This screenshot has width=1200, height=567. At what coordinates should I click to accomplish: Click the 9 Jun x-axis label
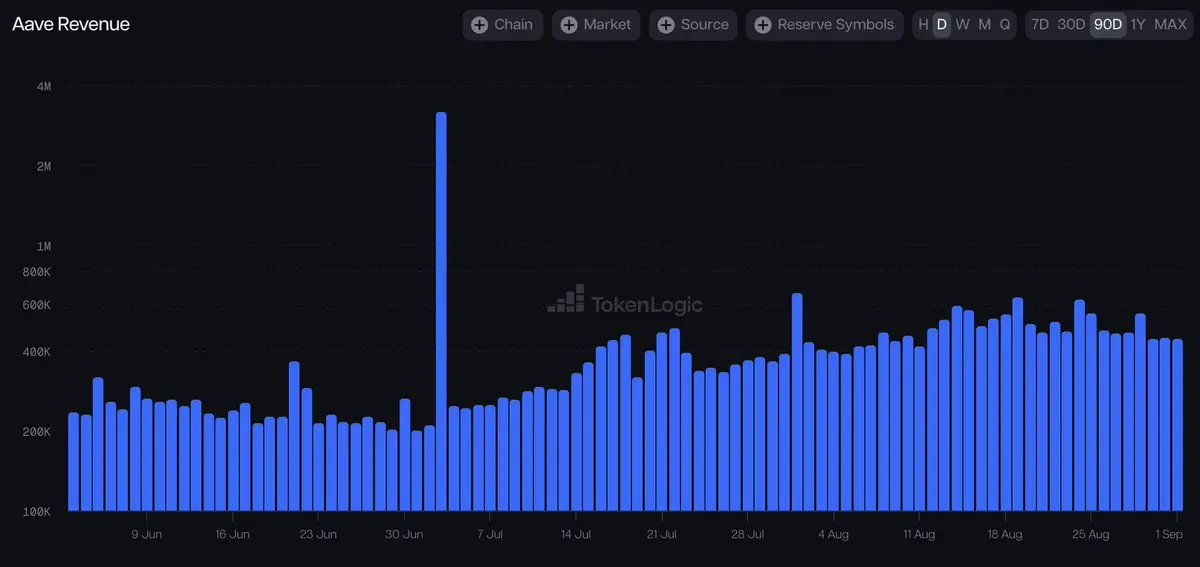147,534
